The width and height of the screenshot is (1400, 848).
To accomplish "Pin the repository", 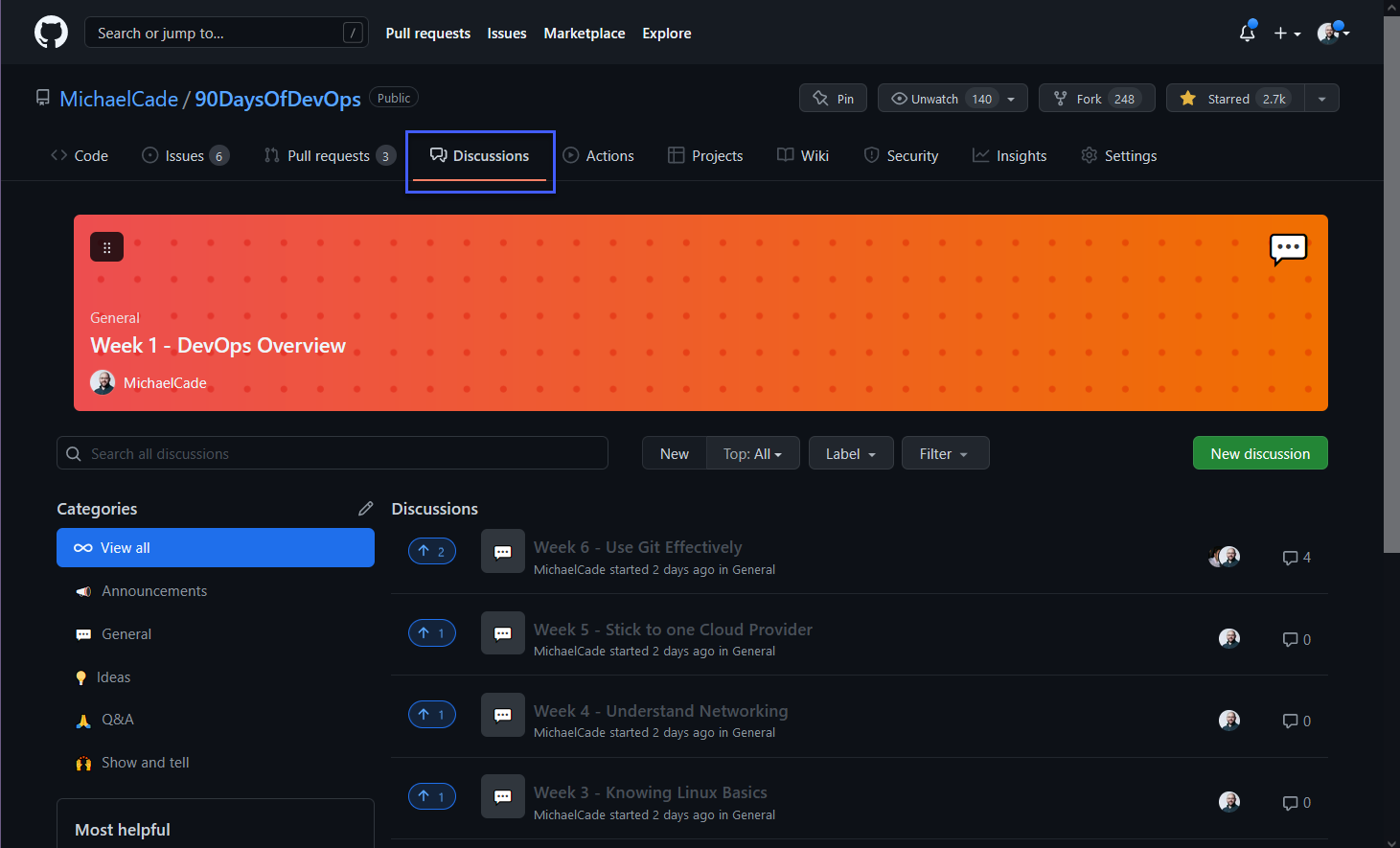I will (833, 98).
